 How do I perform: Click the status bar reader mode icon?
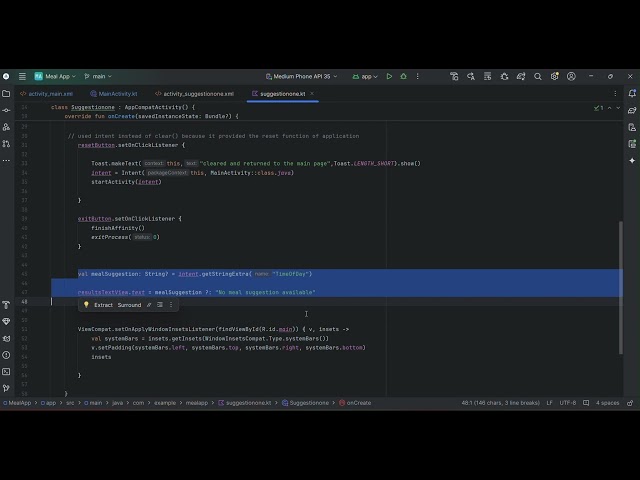coord(586,403)
